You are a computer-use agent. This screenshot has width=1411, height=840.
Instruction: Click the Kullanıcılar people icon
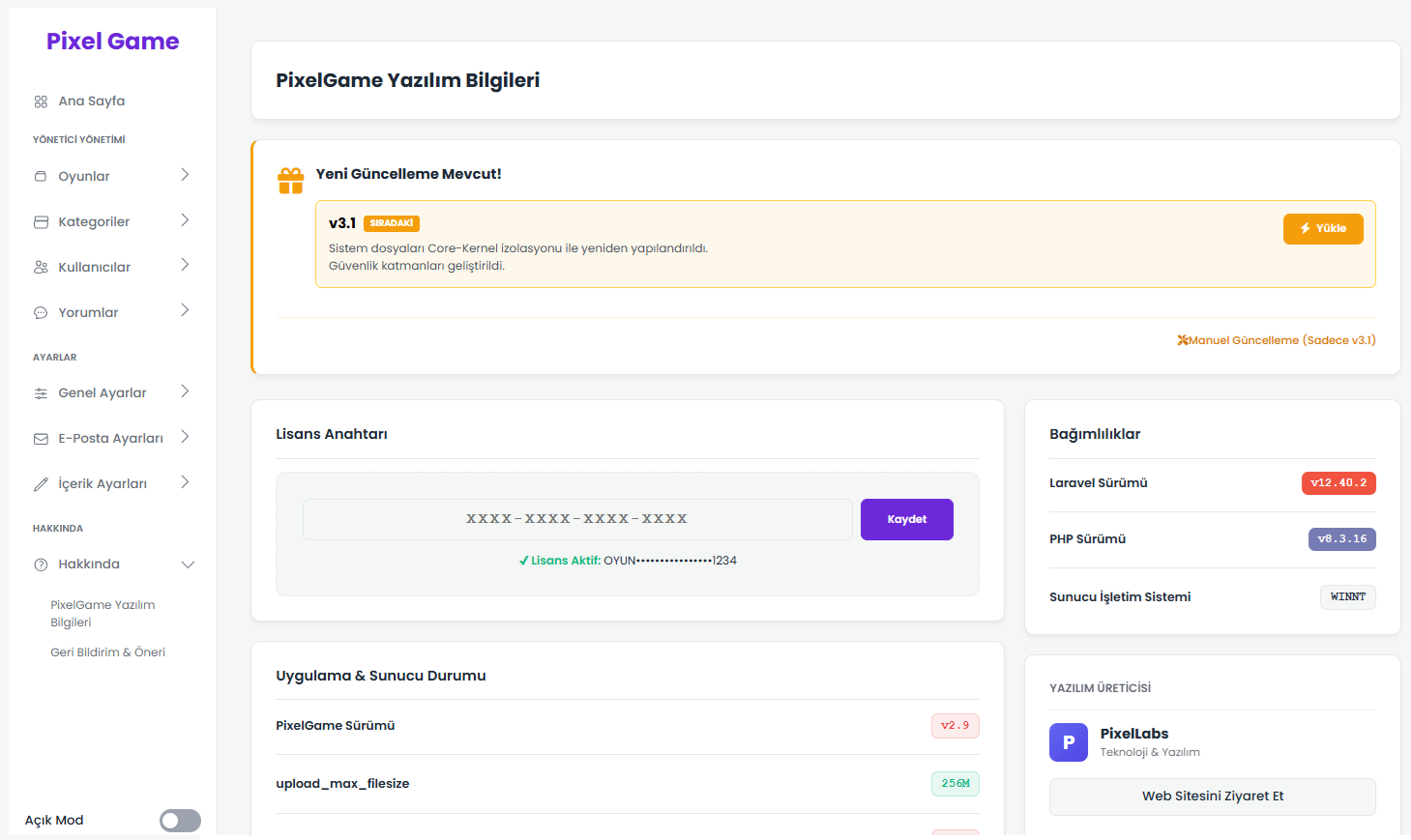41,268
